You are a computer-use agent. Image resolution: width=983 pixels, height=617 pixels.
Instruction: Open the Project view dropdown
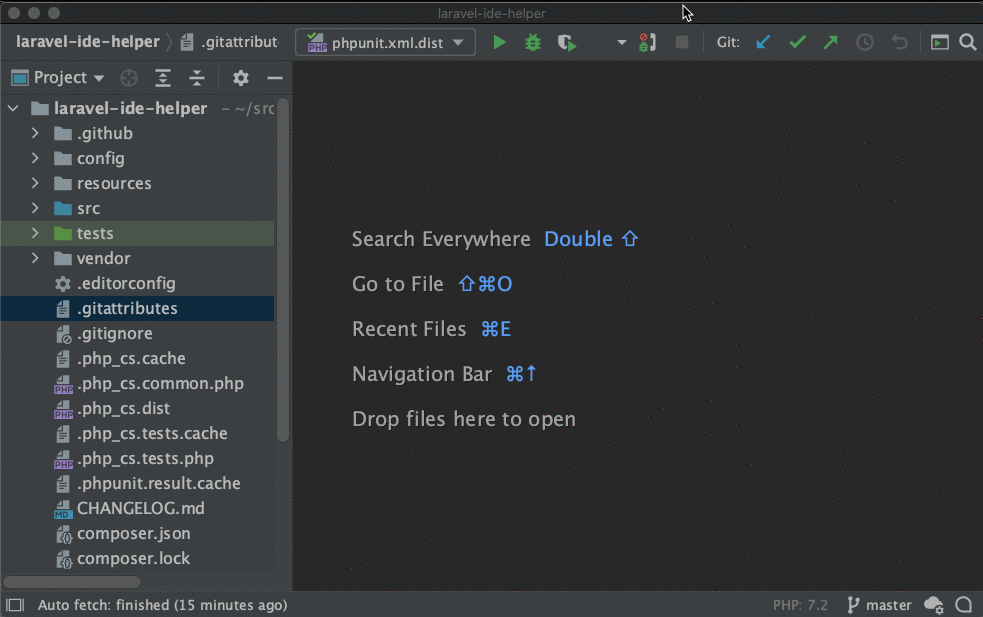tap(58, 78)
